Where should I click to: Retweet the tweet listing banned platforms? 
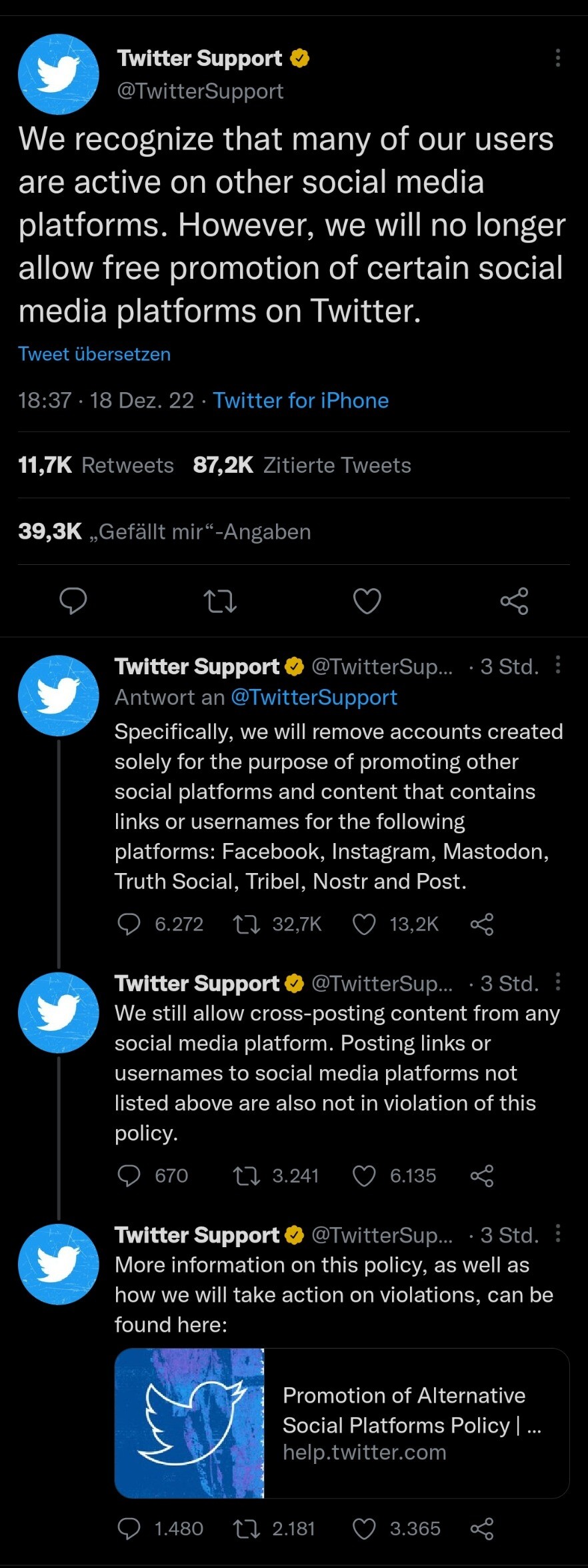click(247, 924)
